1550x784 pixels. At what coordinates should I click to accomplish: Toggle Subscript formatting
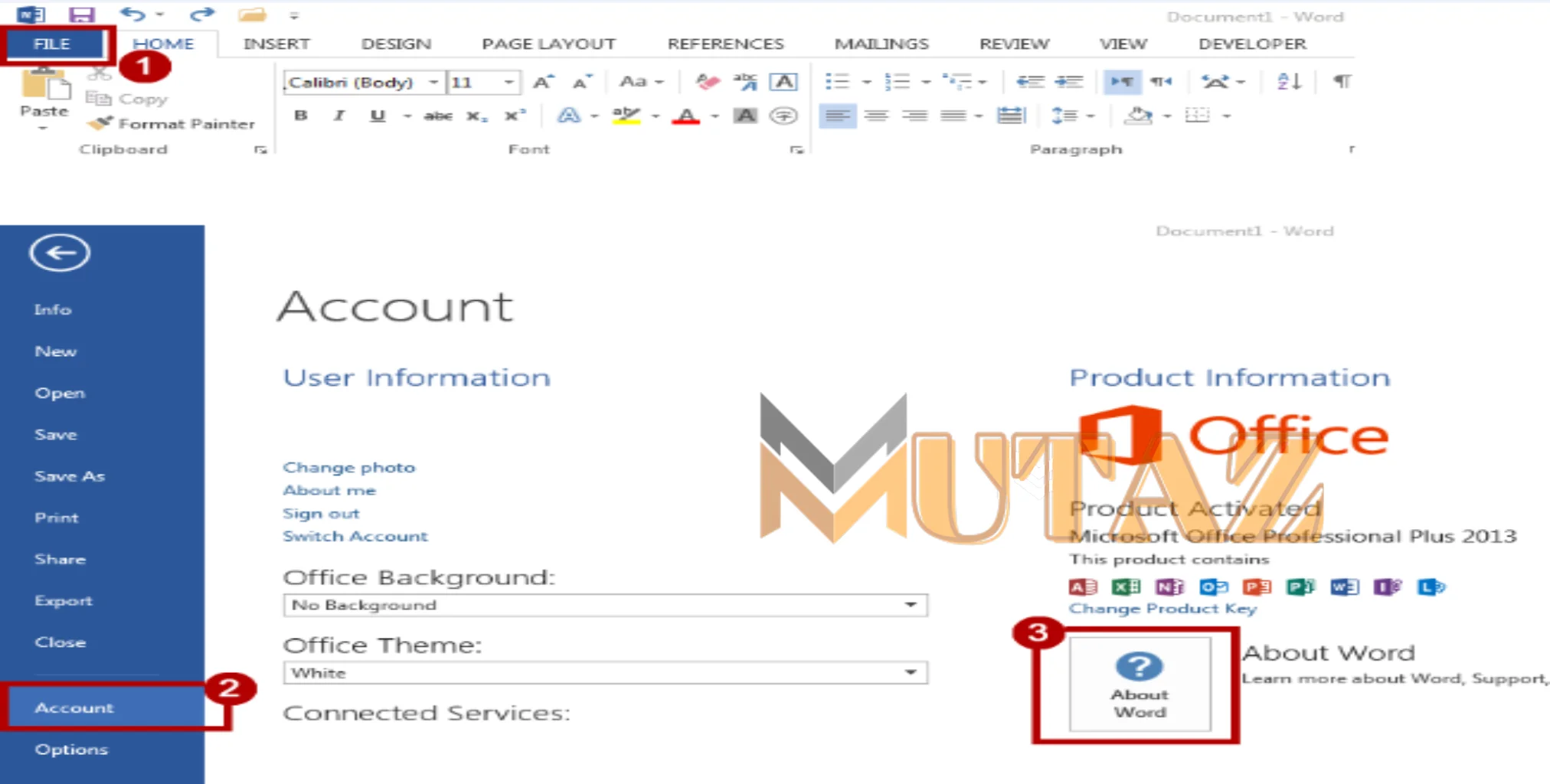pyautogui.click(x=476, y=116)
